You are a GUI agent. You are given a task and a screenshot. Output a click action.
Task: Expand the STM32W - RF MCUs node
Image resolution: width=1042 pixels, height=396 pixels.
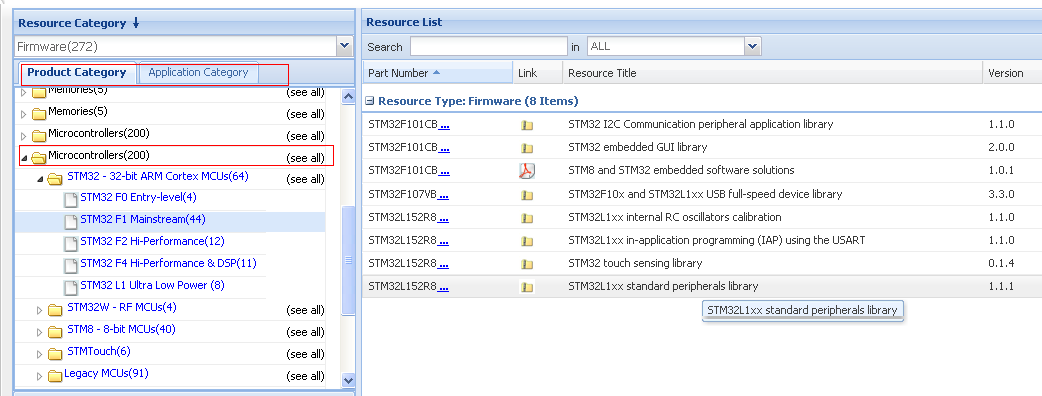(40, 310)
